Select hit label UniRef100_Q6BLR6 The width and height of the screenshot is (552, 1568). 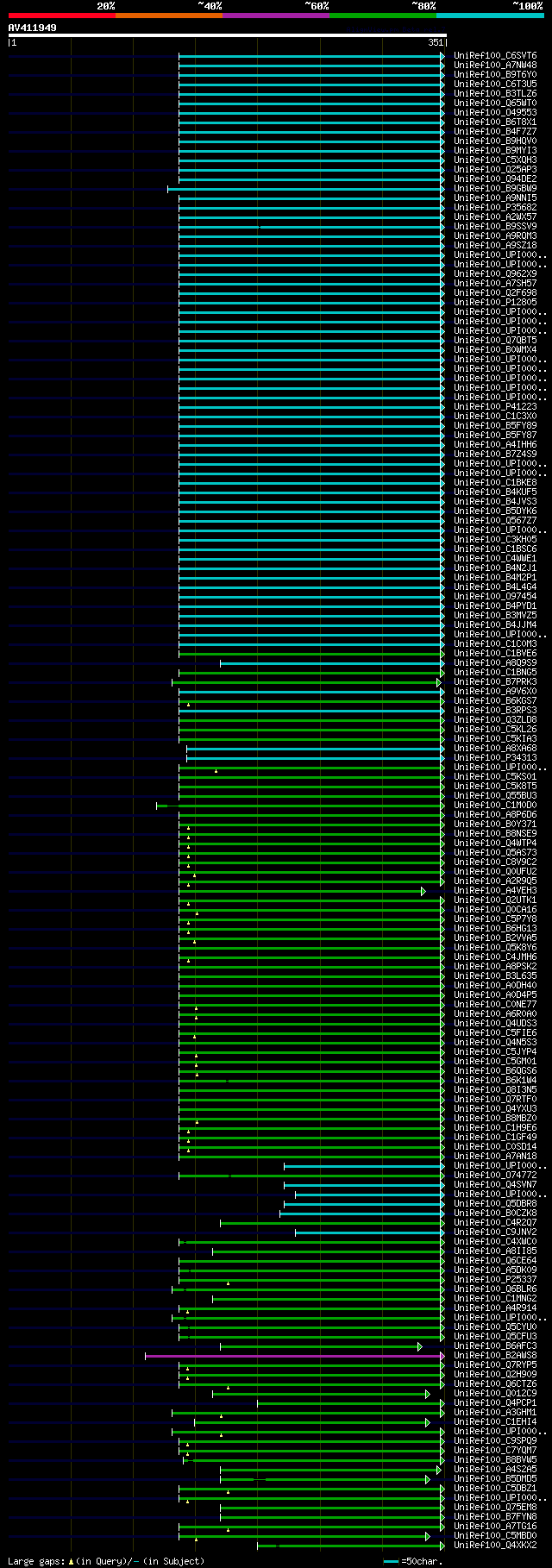click(495, 1289)
